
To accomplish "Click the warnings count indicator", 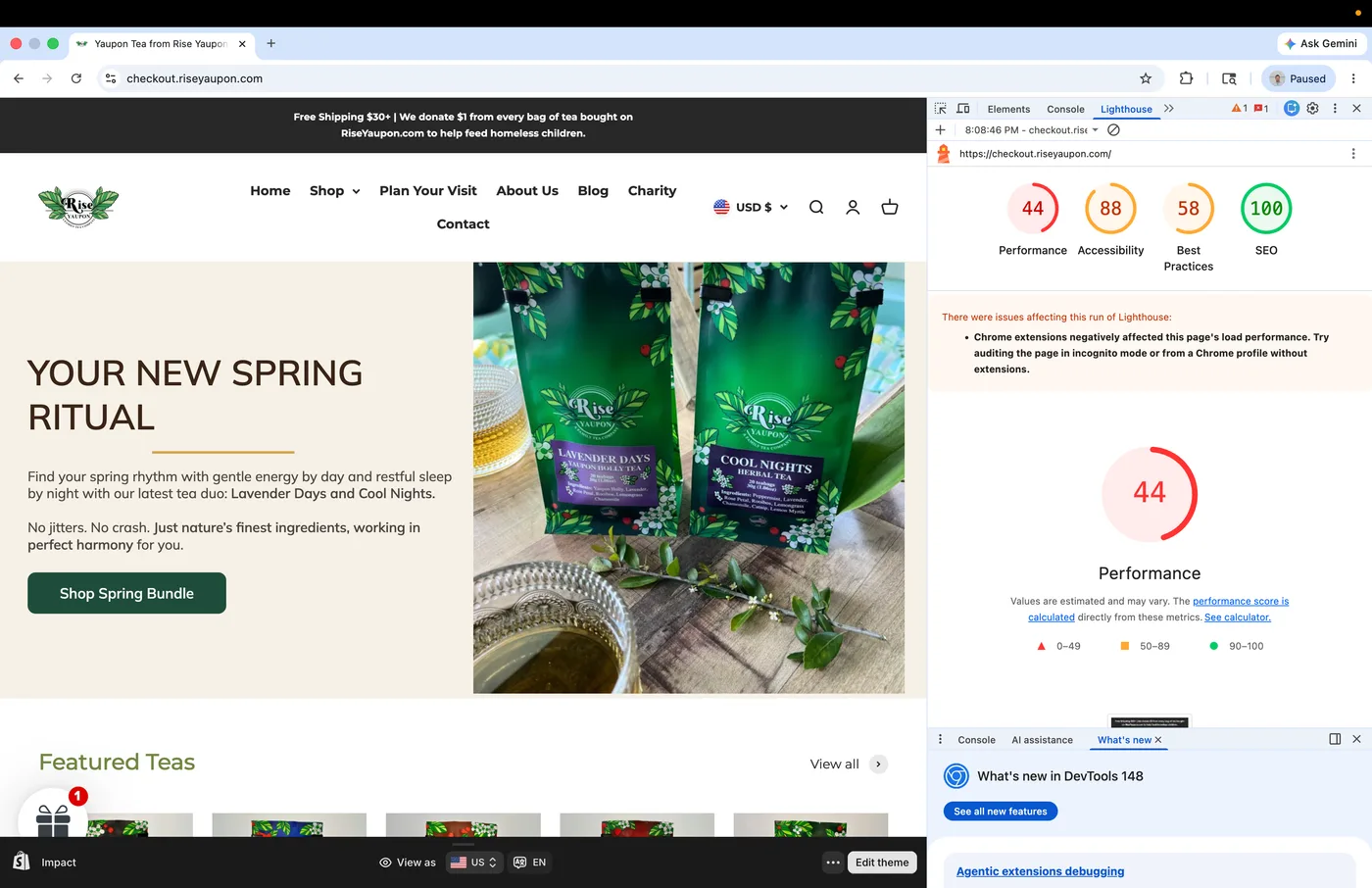I will click(1240, 109).
